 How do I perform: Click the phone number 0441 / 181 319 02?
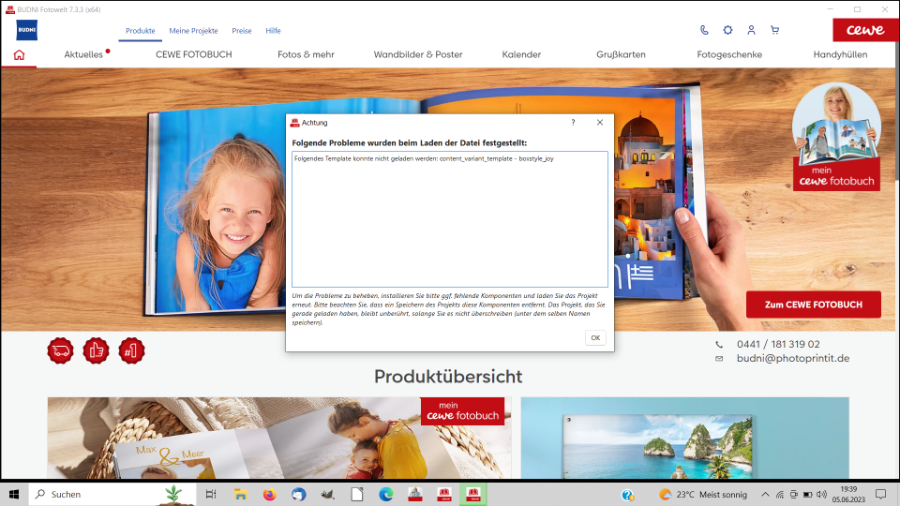[x=778, y=344]
